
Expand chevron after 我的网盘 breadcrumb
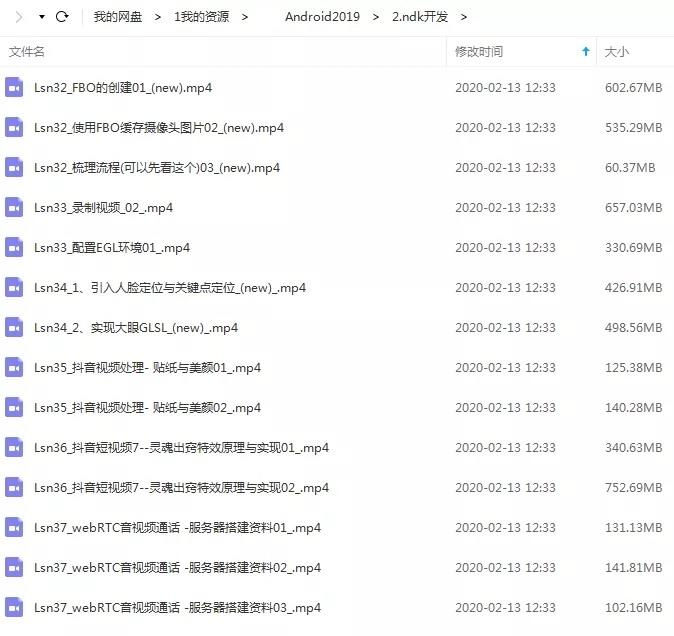click(158, 17)
